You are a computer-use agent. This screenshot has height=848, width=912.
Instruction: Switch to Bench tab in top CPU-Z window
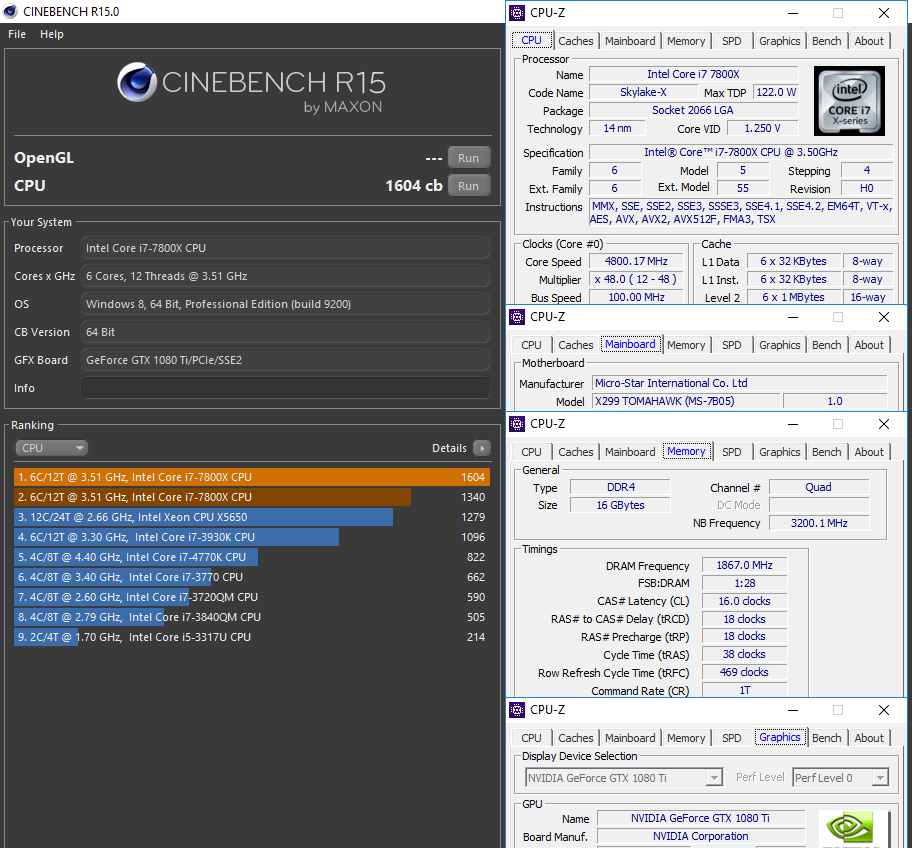826,41
